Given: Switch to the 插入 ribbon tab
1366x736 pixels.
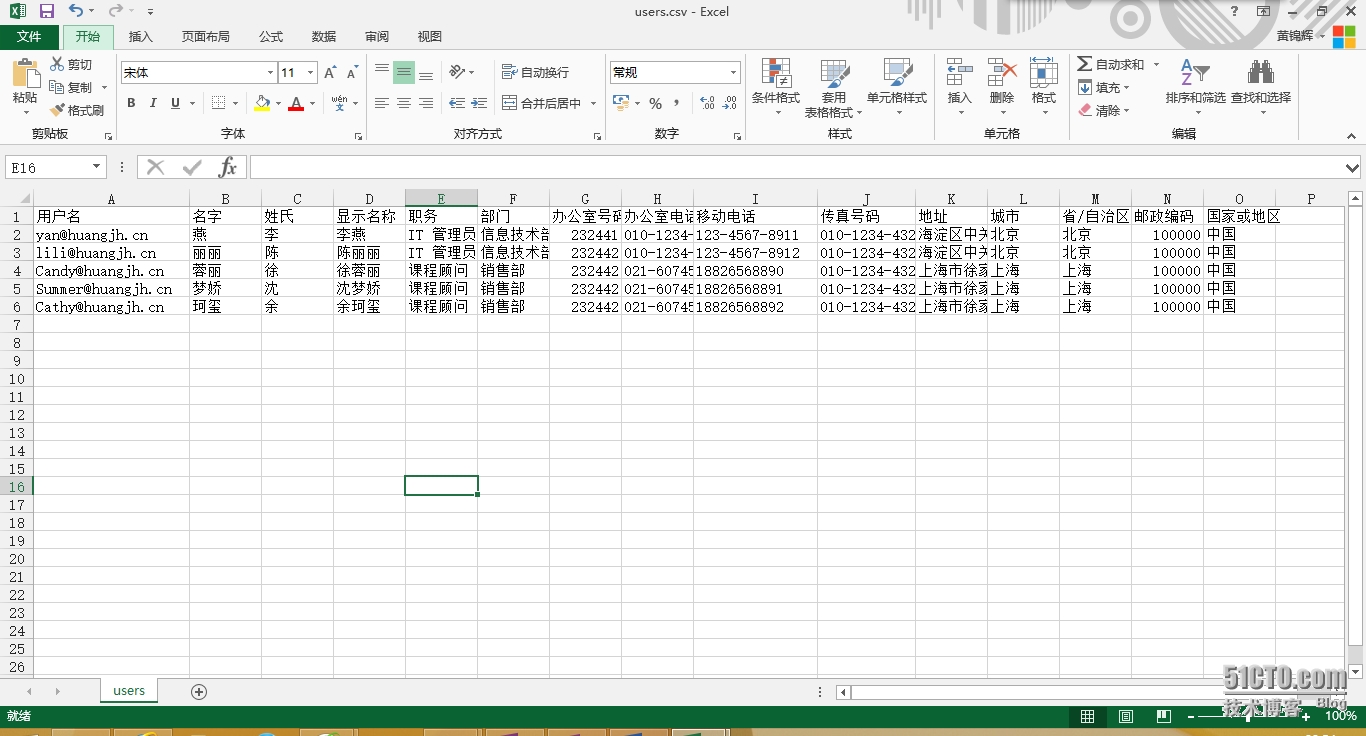Looking at the screenshot, I should pyautogui.click(x=140, y=36).
